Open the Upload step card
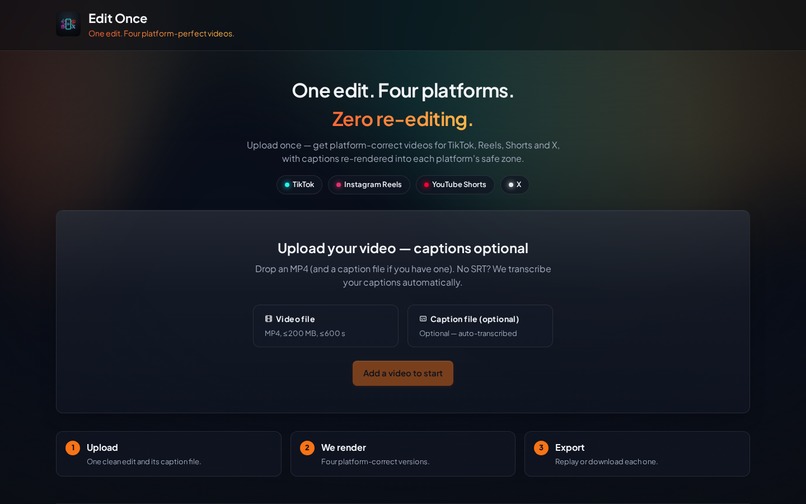 (169, 454)
